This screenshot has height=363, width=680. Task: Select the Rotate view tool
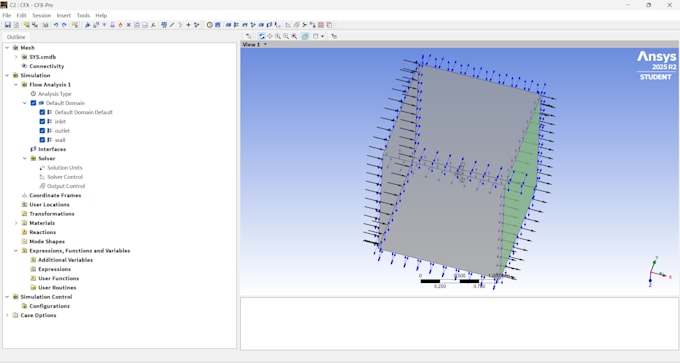click(x=262, y=36)
